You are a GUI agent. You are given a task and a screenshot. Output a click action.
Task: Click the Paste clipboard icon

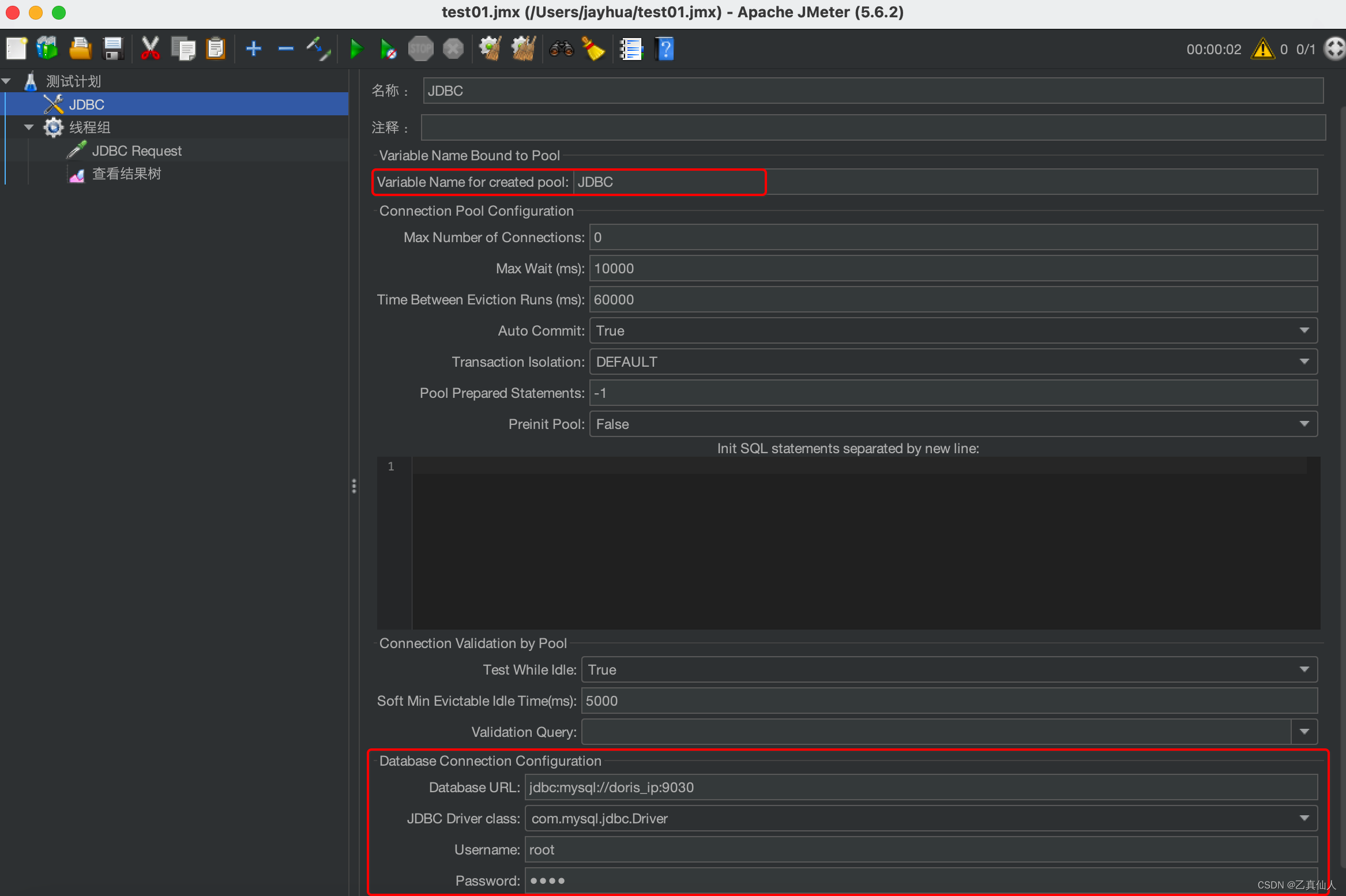tap(216, 48)
